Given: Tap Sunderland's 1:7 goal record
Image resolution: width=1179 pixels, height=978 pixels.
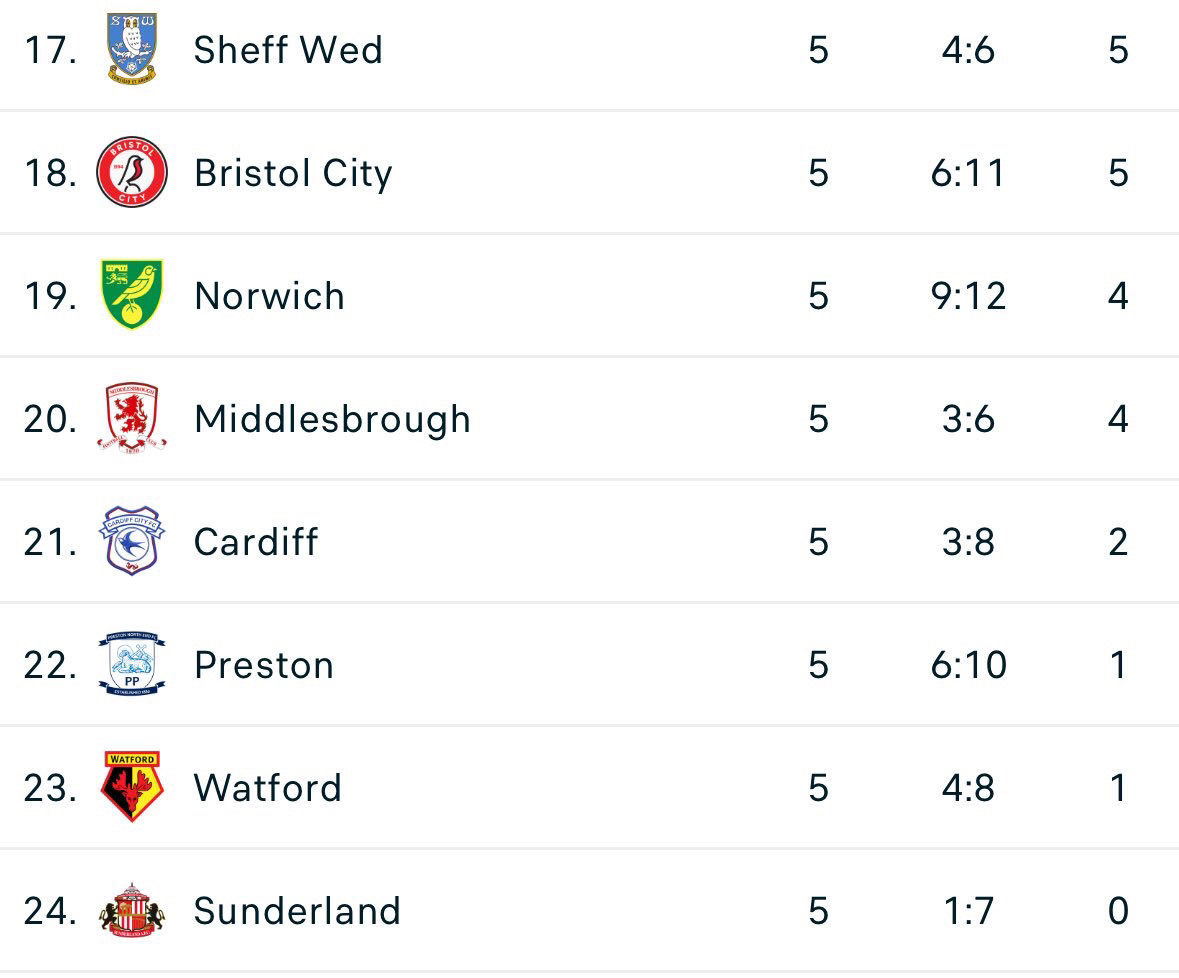Looking at the screenshot, I should coord(968,911).
